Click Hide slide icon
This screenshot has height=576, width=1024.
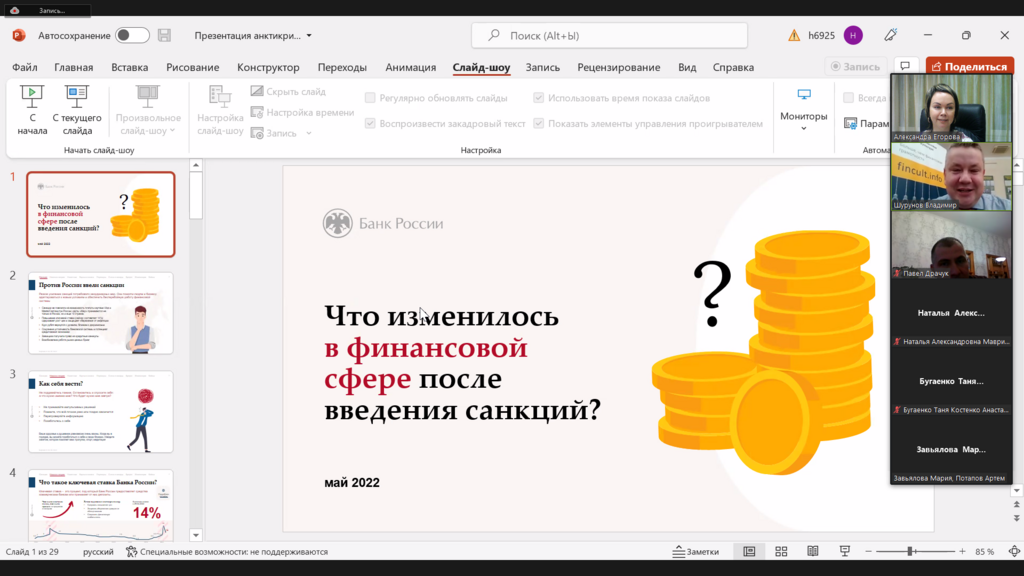pyautogui.click(x=257, y=91)
